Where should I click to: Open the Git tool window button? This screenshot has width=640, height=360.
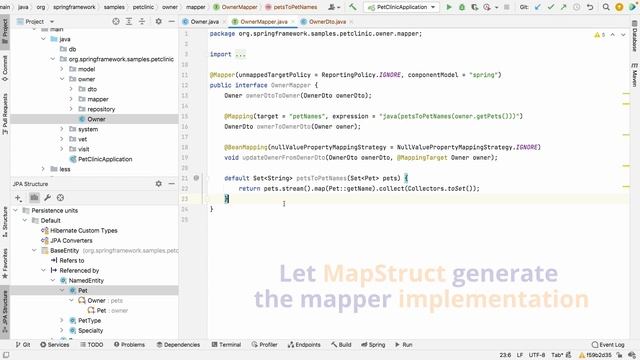tap(23, 344)
